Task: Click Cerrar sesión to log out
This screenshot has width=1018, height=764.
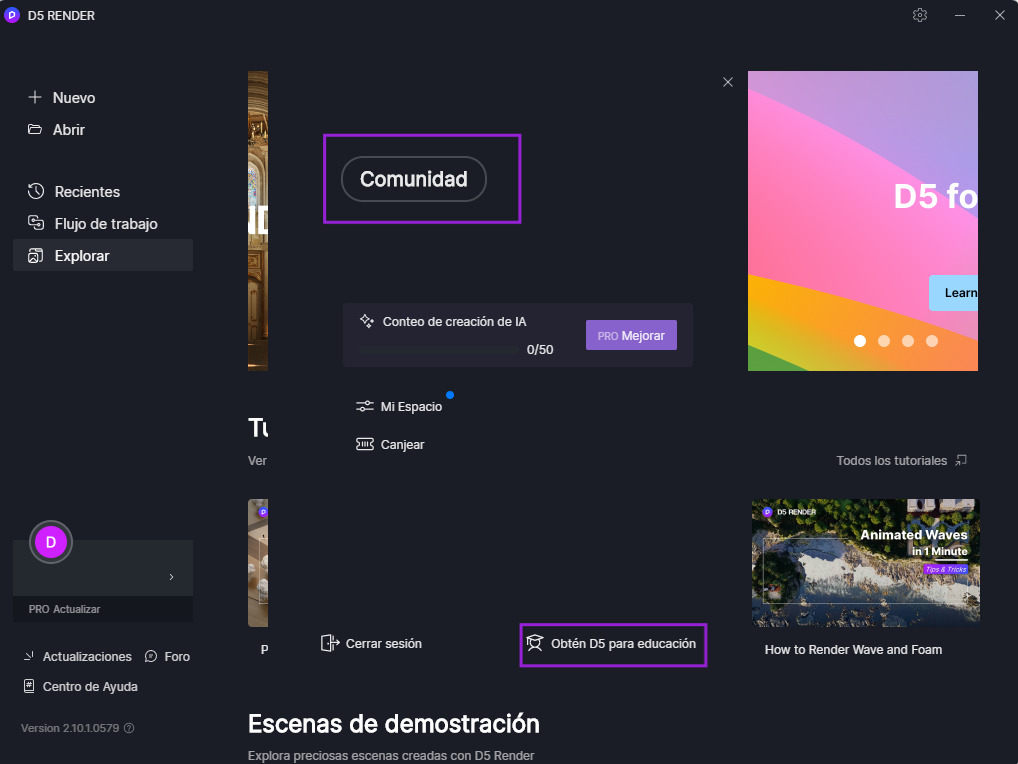Action: [x=372, y=644]
